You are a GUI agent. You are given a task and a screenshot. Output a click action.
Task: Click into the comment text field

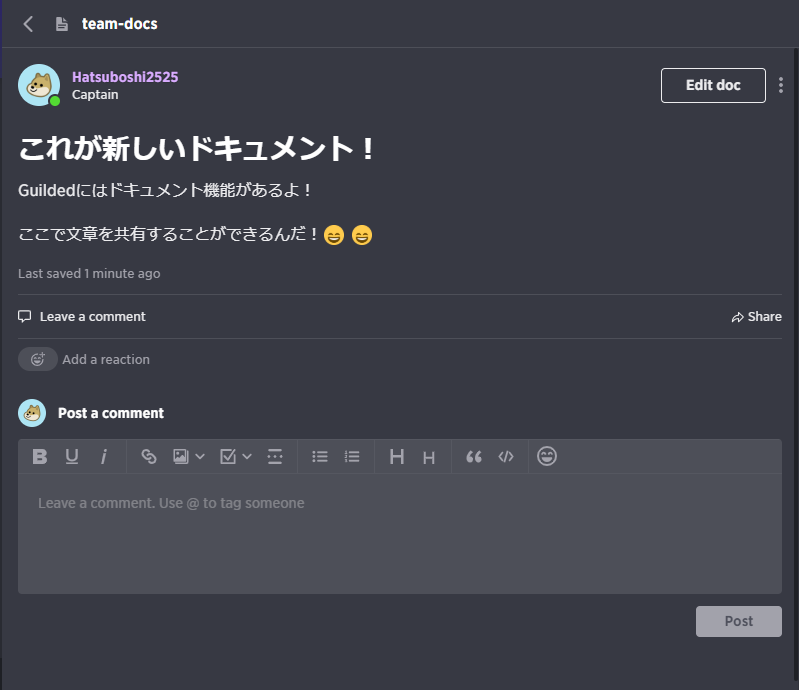[400, 534]
